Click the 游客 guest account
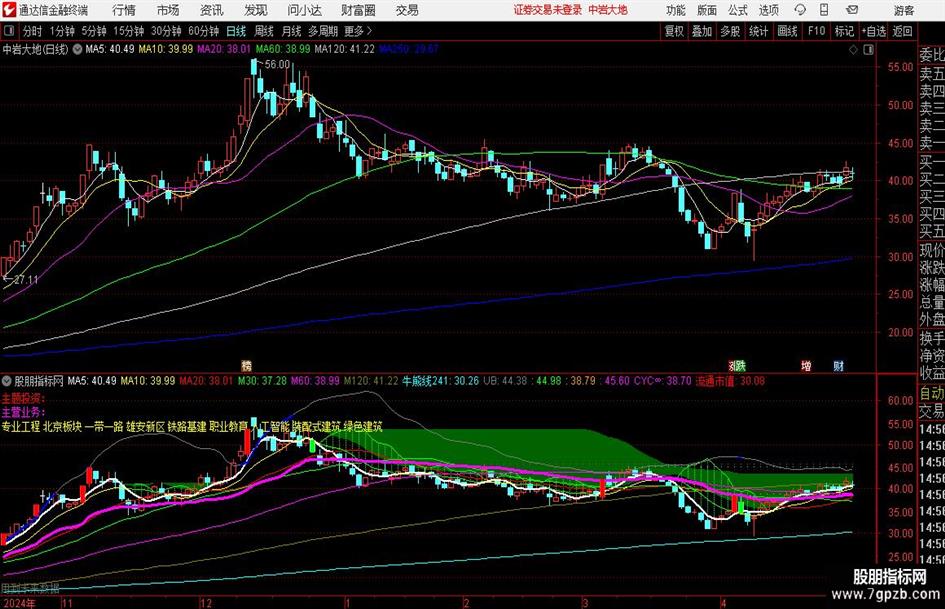Image resolution: width=945 pixels, height=609 pixels. (904, 10)
